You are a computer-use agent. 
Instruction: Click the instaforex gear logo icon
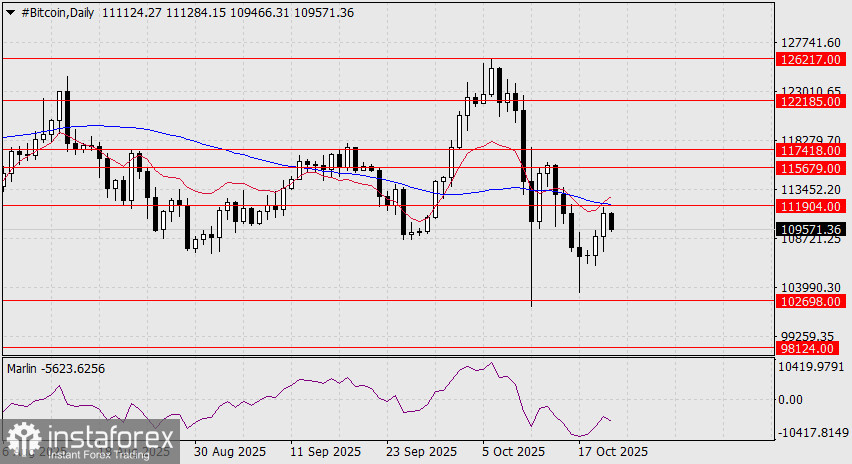pos(23,439)
